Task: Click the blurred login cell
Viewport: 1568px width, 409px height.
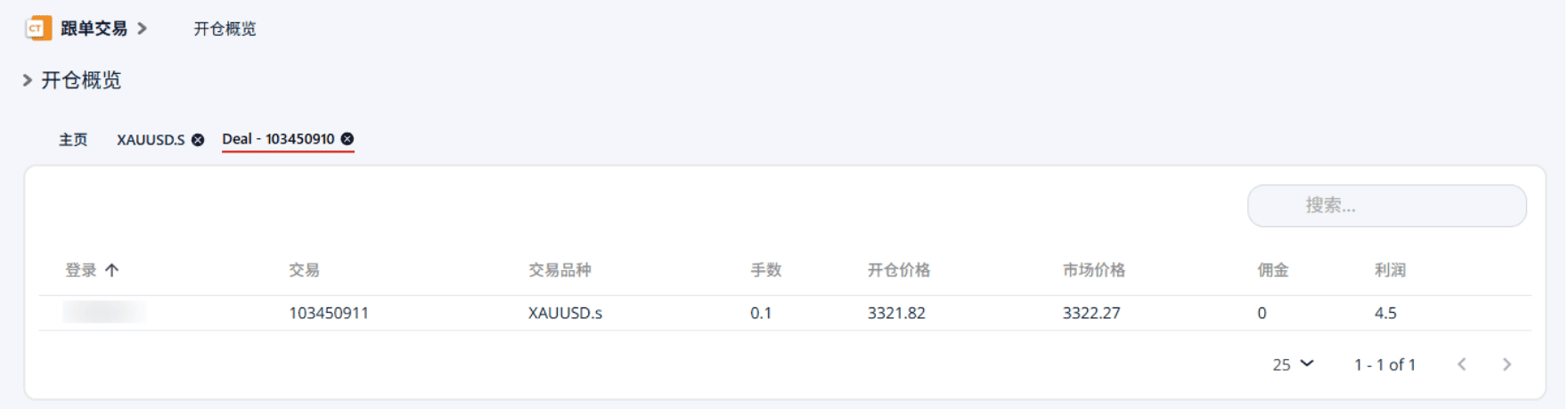Action: point(103,312)
